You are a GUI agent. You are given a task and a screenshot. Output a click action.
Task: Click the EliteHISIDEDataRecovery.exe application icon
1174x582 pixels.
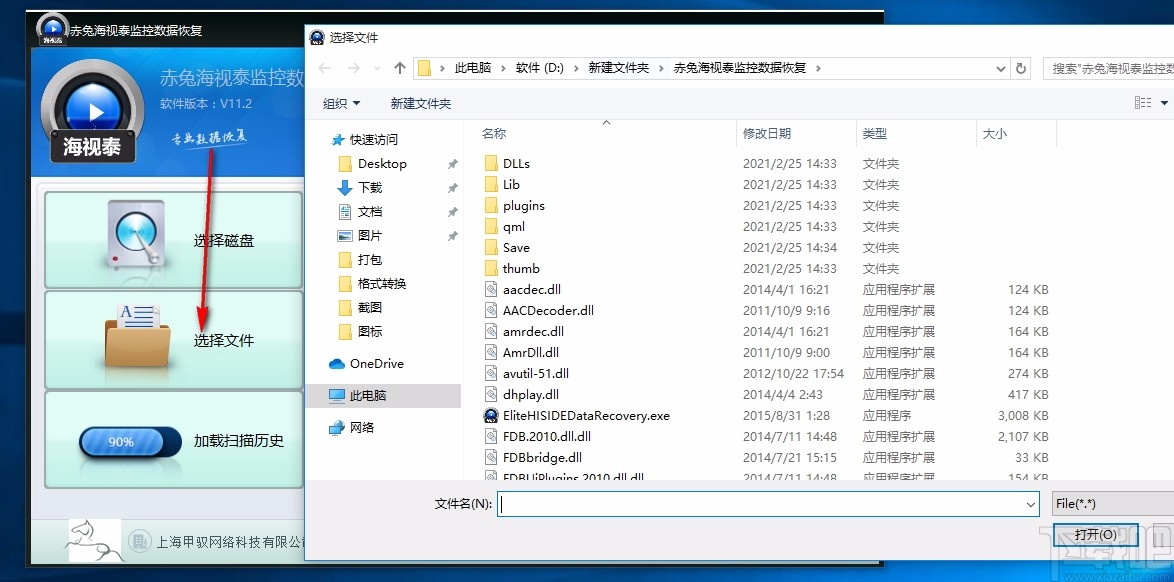(x=491, y=415)
